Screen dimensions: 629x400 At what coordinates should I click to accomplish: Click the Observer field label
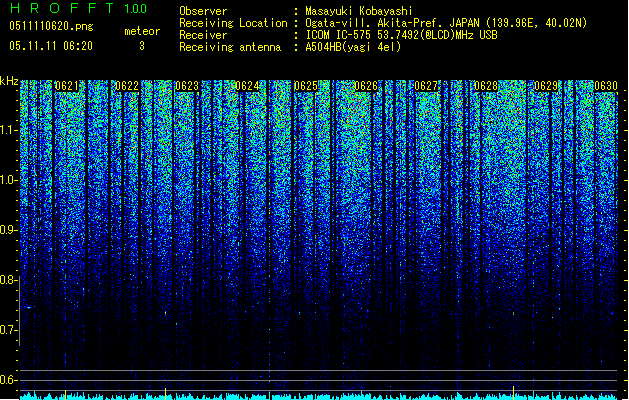pos(203,11)
